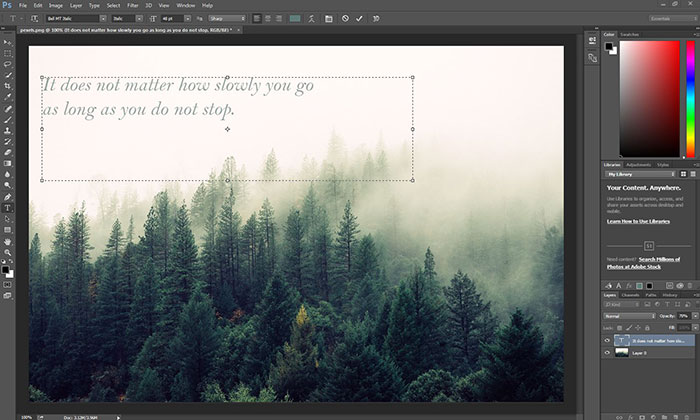Select the Crop tool
This screenshot has height=420, width=700.
point(8,86)
